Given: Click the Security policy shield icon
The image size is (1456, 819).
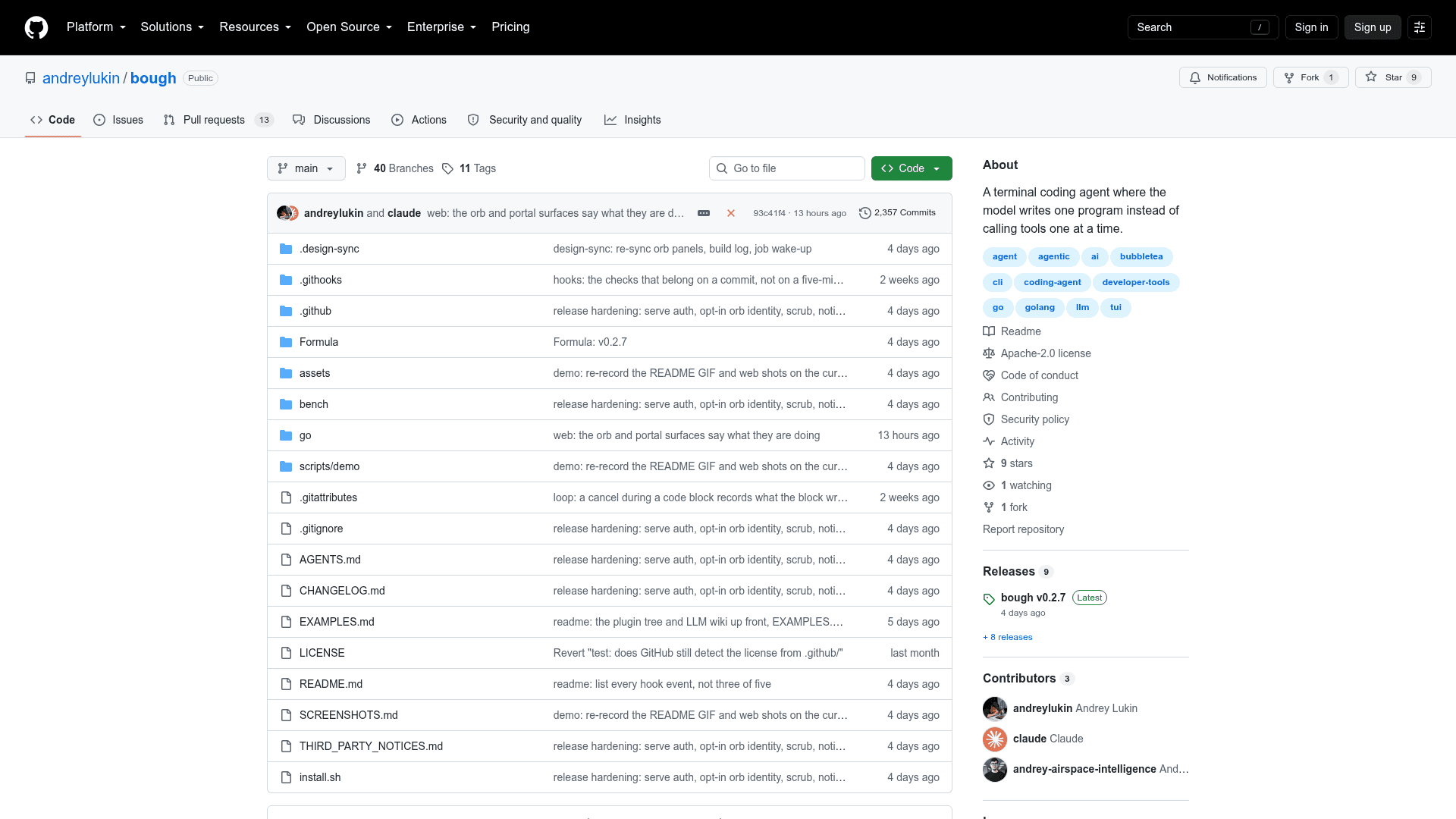Looking at the screenshot, I should tap(989, 419).
